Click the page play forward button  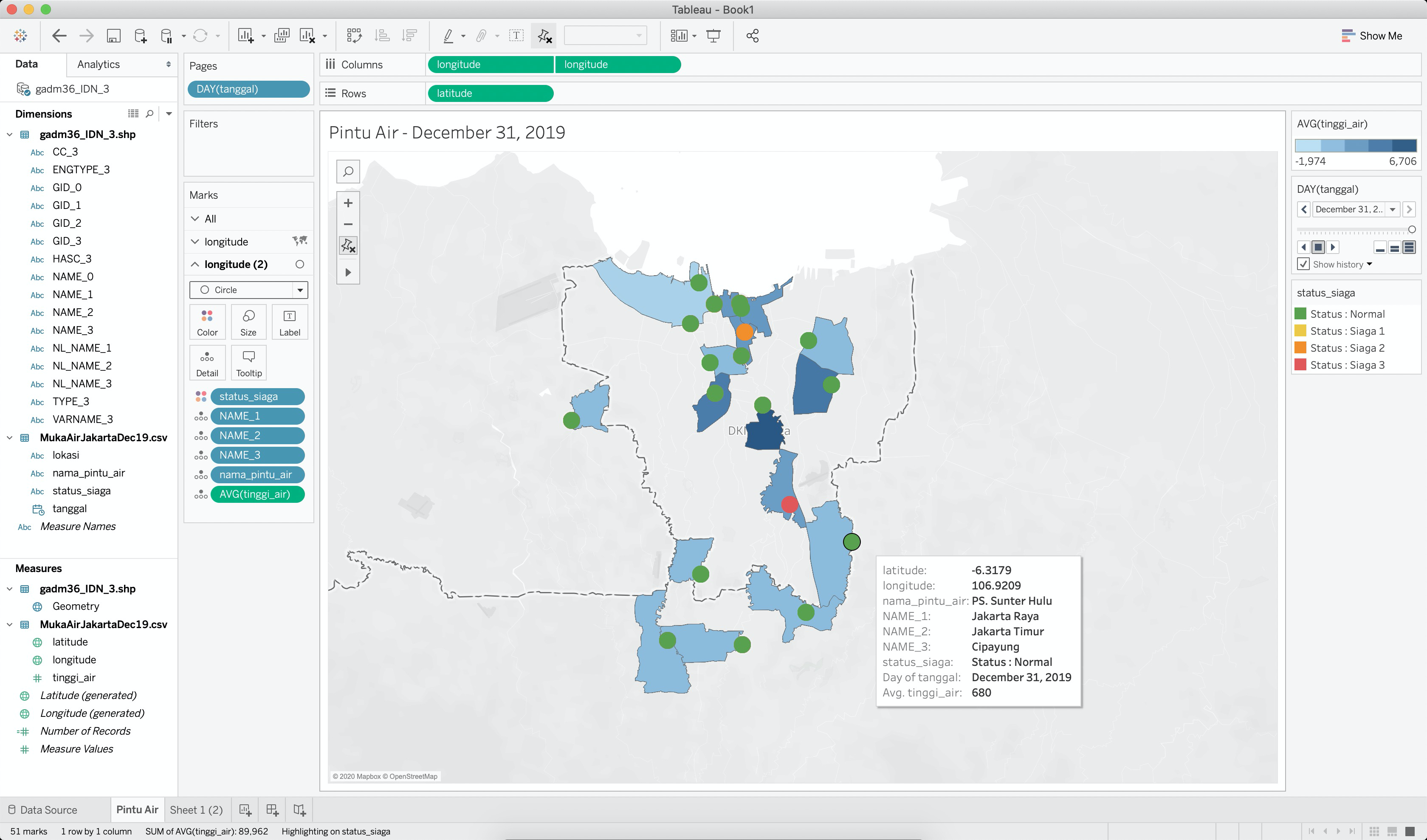[x=1333, y=247]
